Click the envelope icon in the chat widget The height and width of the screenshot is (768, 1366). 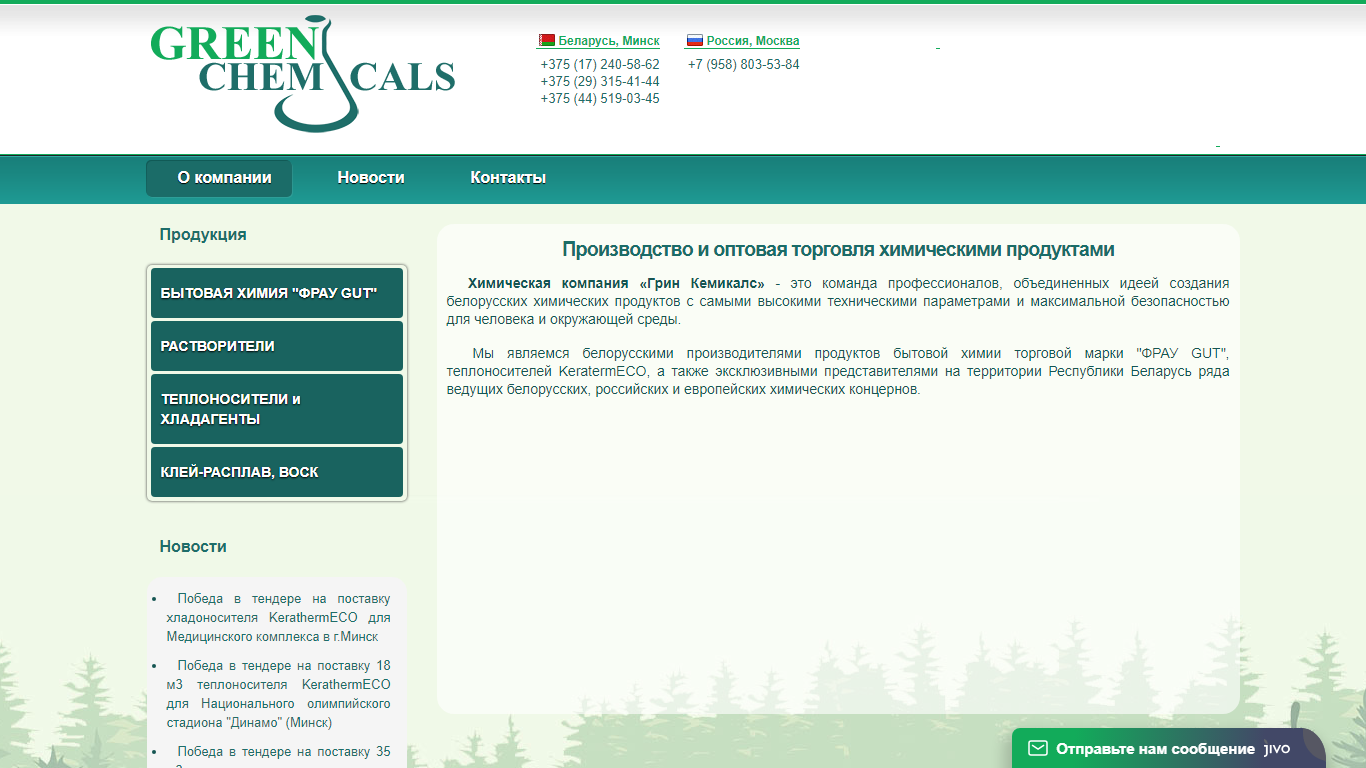coord(1038,748)
